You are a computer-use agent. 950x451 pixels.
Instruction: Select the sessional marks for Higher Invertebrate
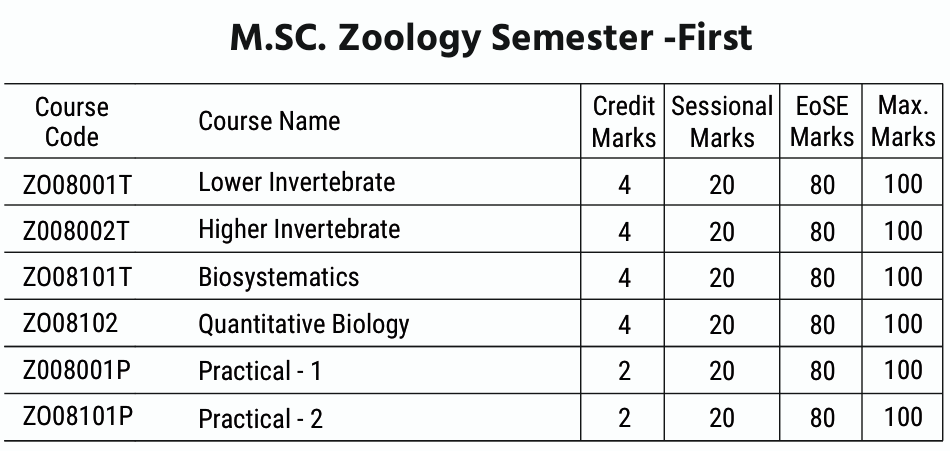[722, 231]
